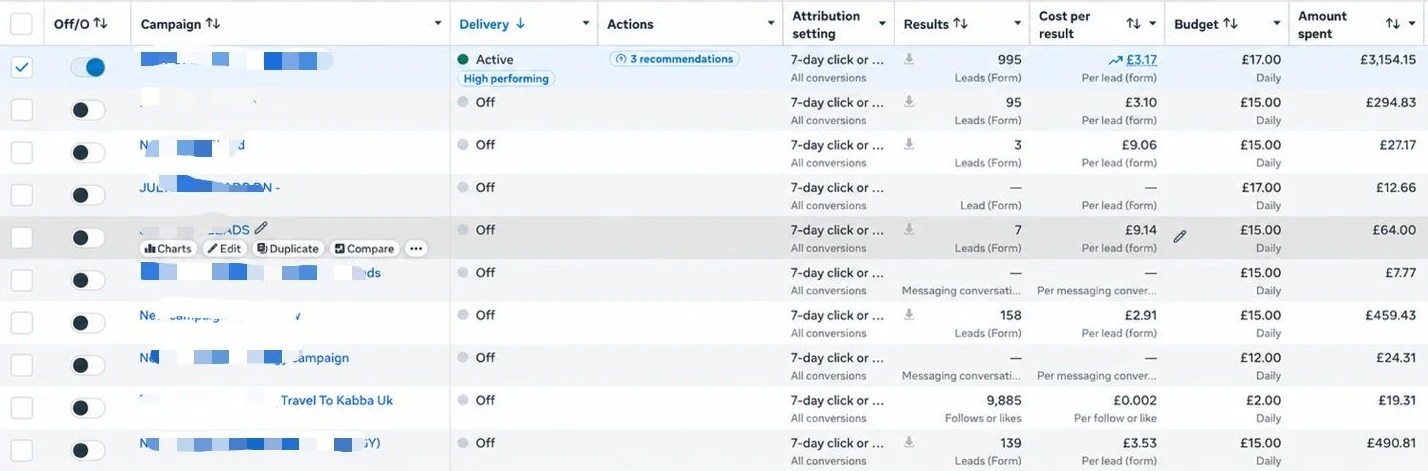
Task: Turn on the toggle for Travel To Kabba Uk
Action: [x=88, y=408]
